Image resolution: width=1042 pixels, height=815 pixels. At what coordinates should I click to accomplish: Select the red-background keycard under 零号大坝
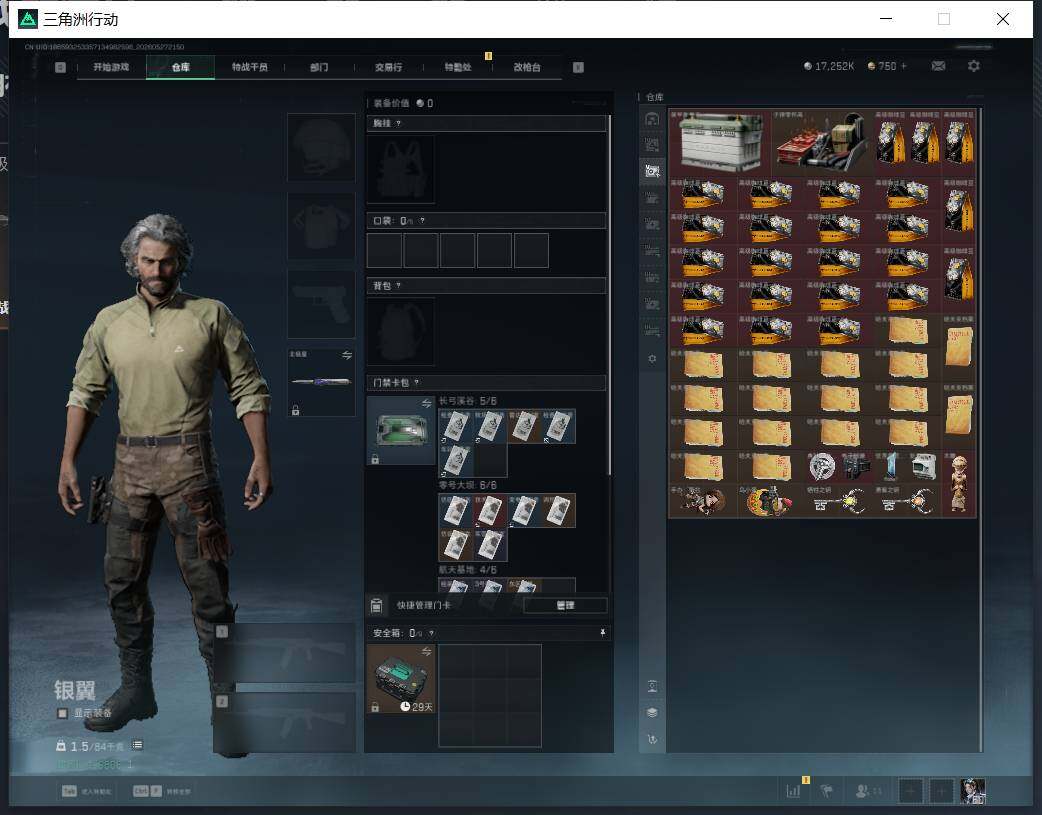[x=490, y=511]
